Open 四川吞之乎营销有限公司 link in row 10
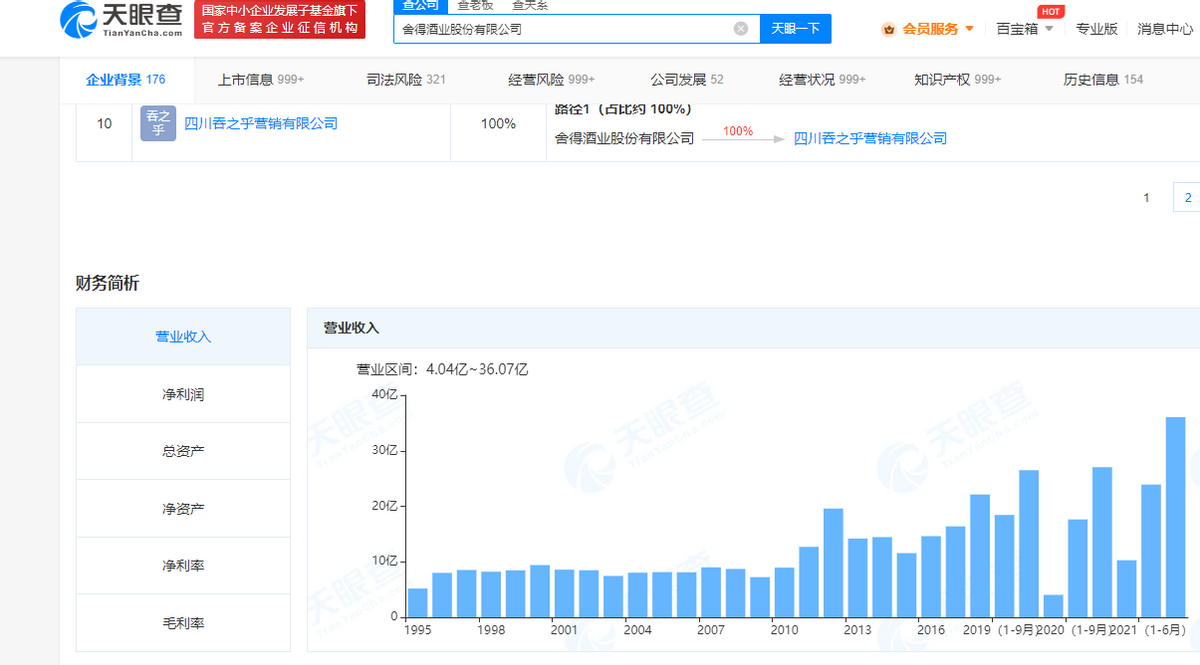Screen dimensions: 1200x665 click(x=261, y=123)
